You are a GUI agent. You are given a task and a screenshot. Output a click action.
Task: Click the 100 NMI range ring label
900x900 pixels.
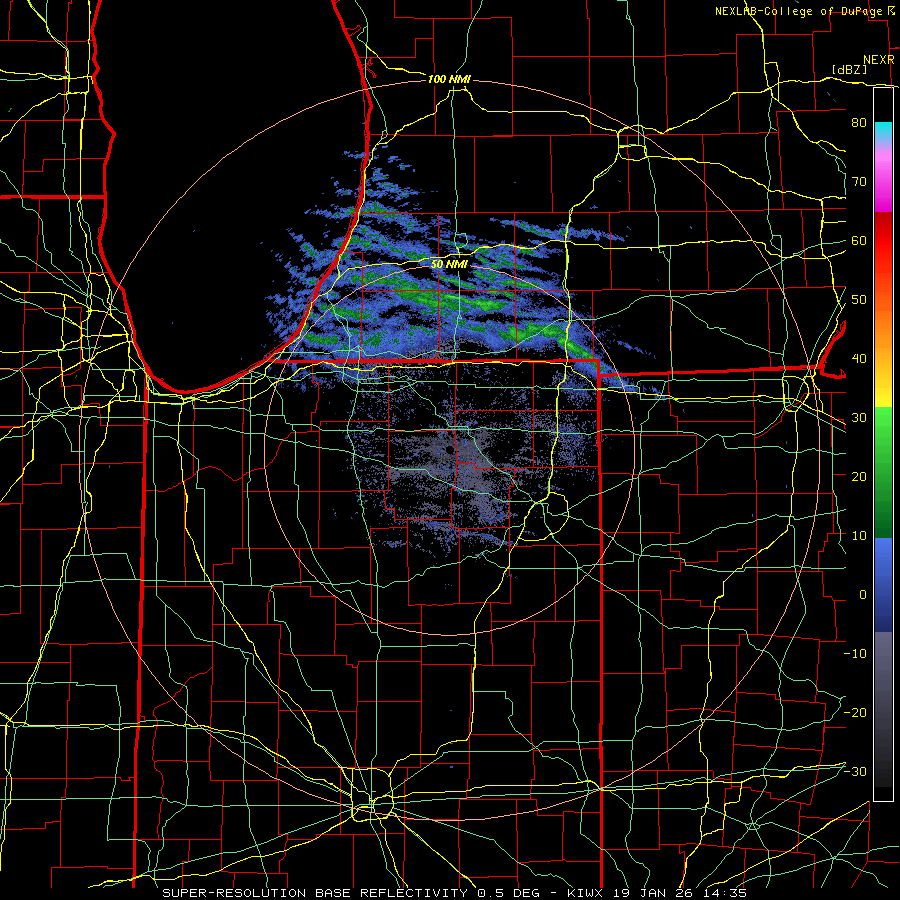[449, 79]
